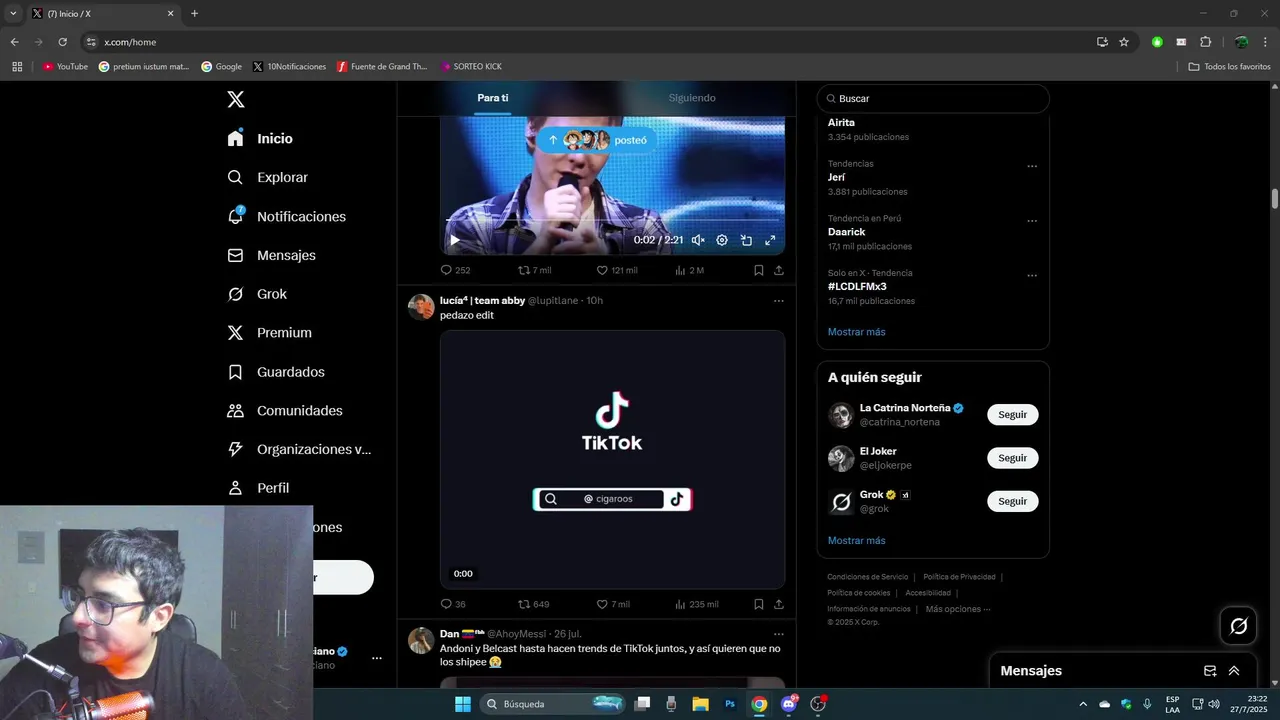Screen dimensions: 1280x720
Task: Compose new message in Mensajes drawer
Action: (x=1210, y=671)
